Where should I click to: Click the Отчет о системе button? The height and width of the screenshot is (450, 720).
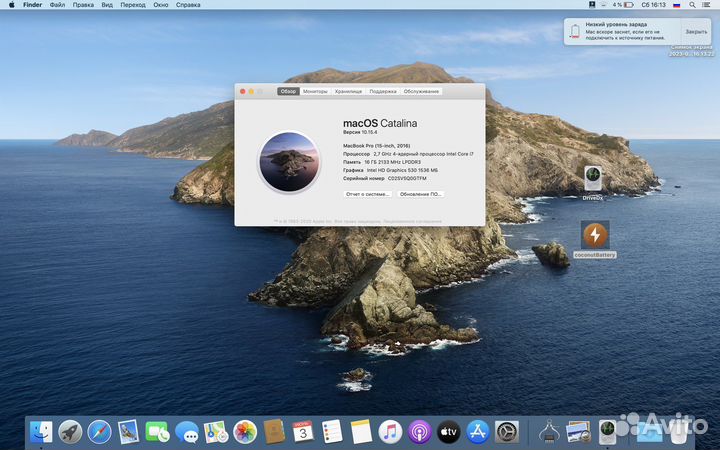pos(368,194)
